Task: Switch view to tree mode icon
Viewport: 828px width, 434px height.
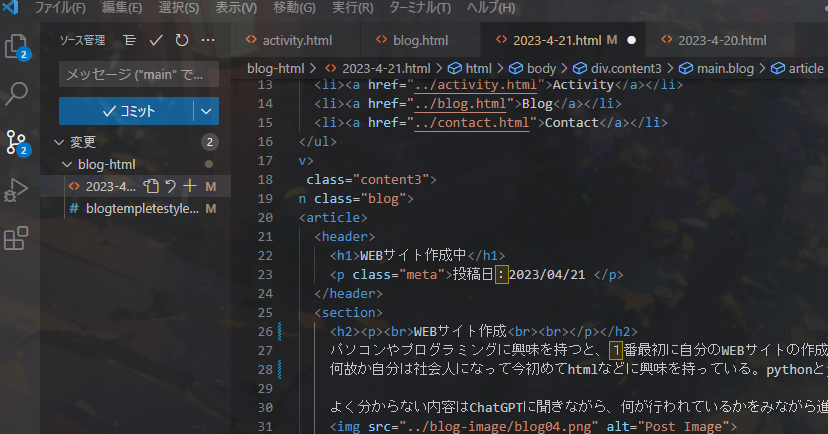Action: (129, 40)
